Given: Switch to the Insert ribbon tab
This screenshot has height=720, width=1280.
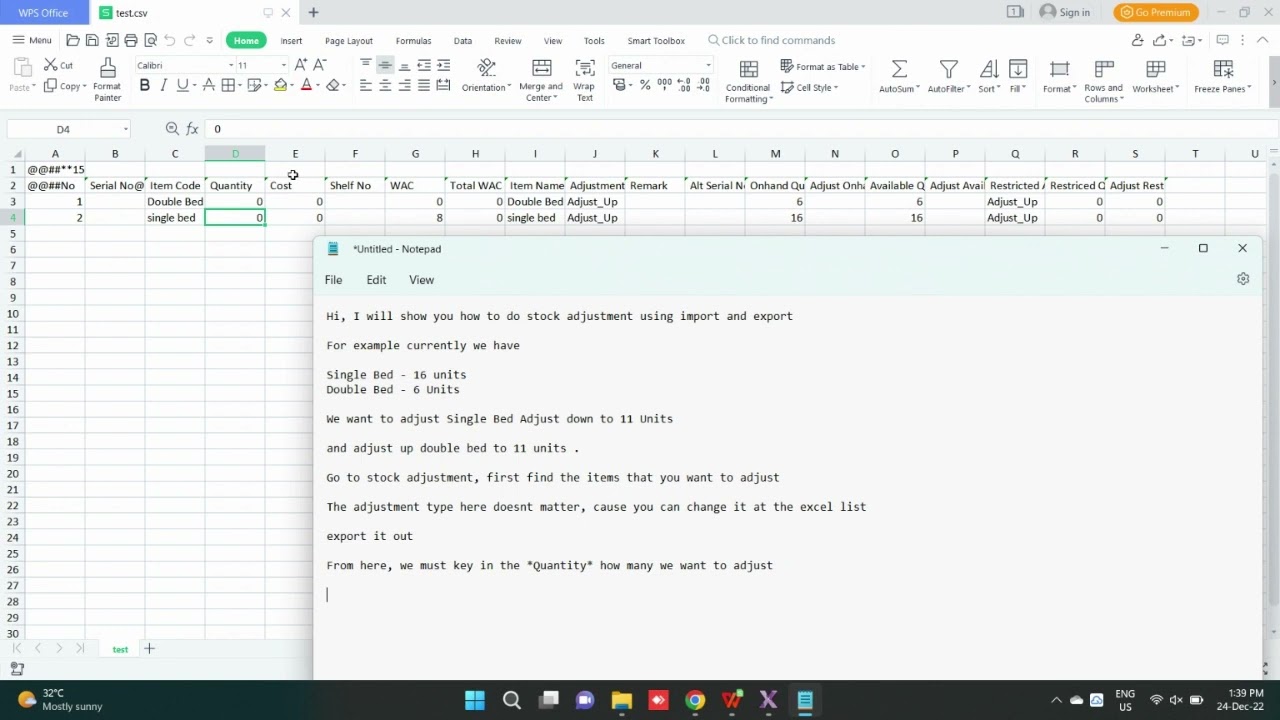Looking at the screenshot, I should click(291, 40).
